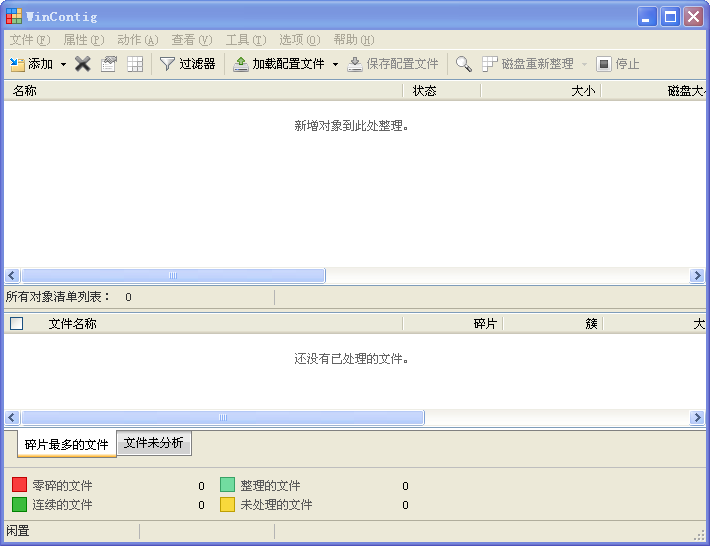The width and height of the screenshot is (710, 546).
Task: Click the magnifying glass analyze icon
Action: [x=463, y=64]
